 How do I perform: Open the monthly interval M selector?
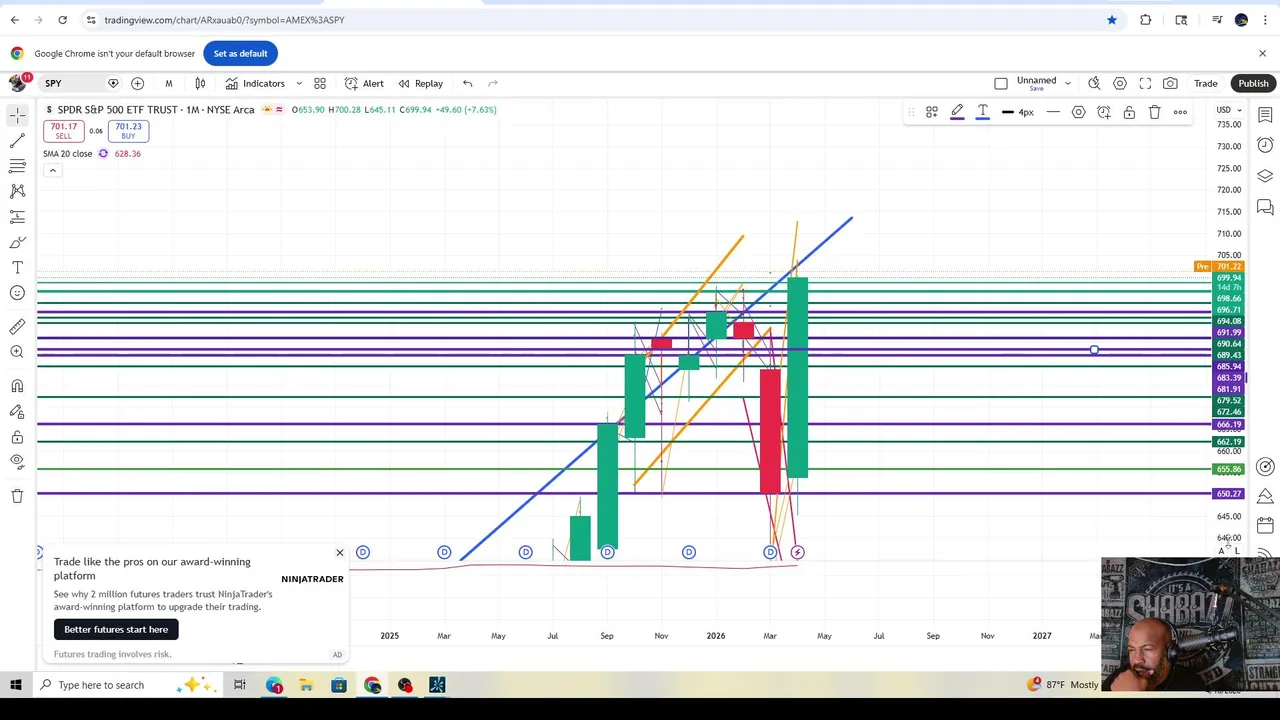[168, 83]
